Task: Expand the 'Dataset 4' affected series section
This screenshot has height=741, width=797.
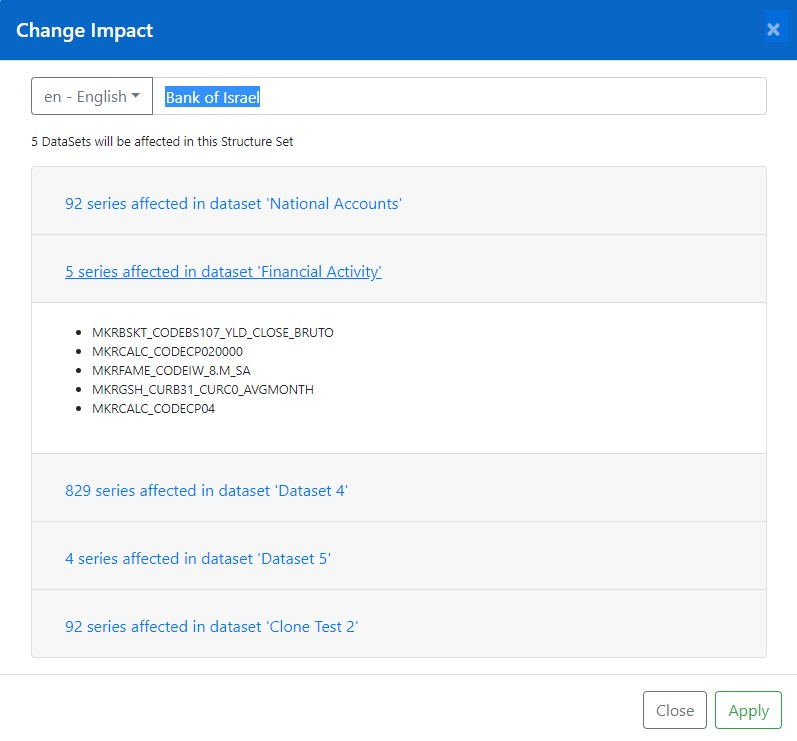Action: [x=206, y=490]
